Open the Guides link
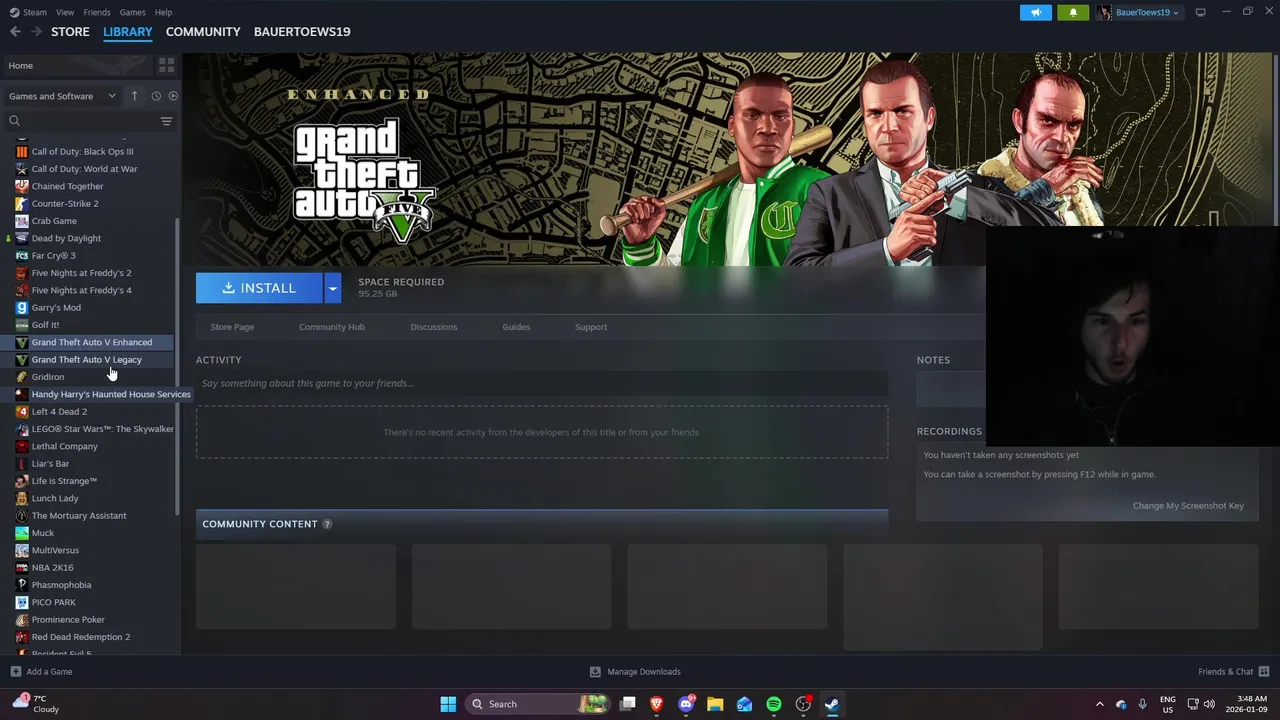Image resolution: width=1280 pixels, height=720 pixels. tap(516, 327)
